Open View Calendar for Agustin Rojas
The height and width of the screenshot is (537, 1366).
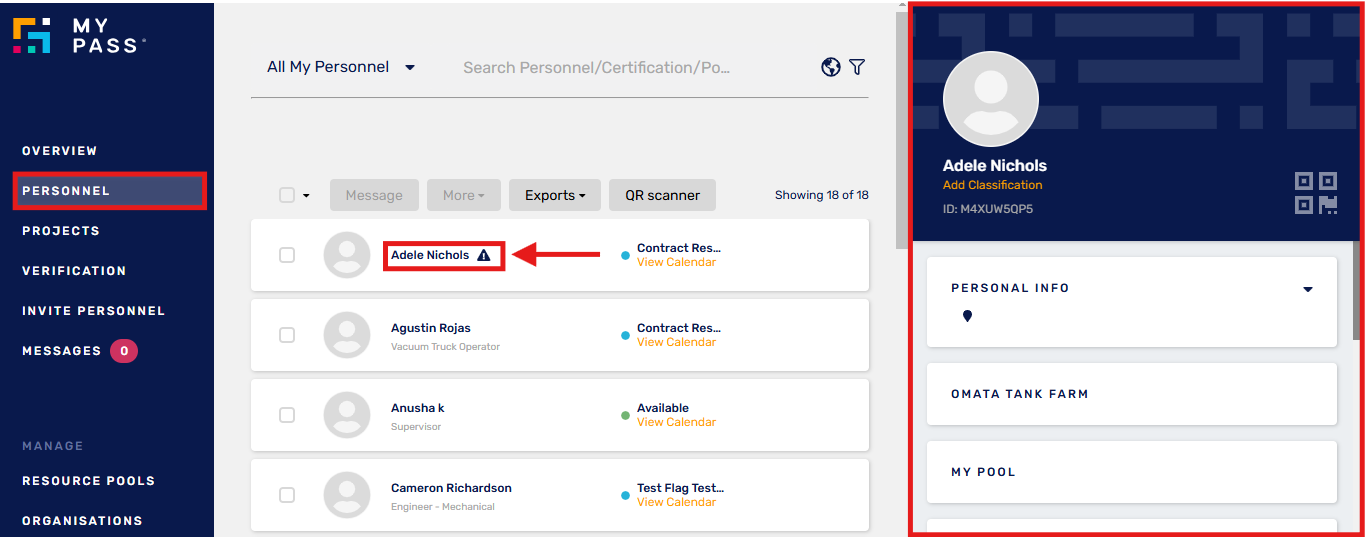[x=676, y=342]
